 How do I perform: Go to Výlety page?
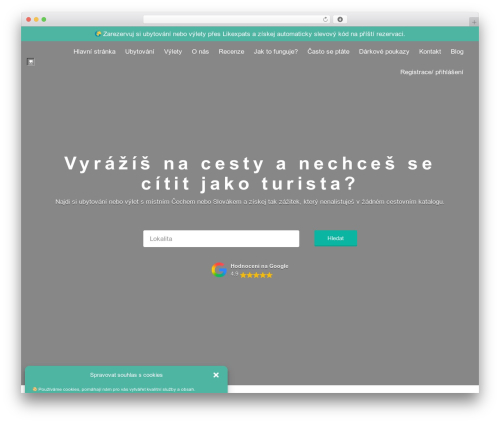tap(173, 52)
